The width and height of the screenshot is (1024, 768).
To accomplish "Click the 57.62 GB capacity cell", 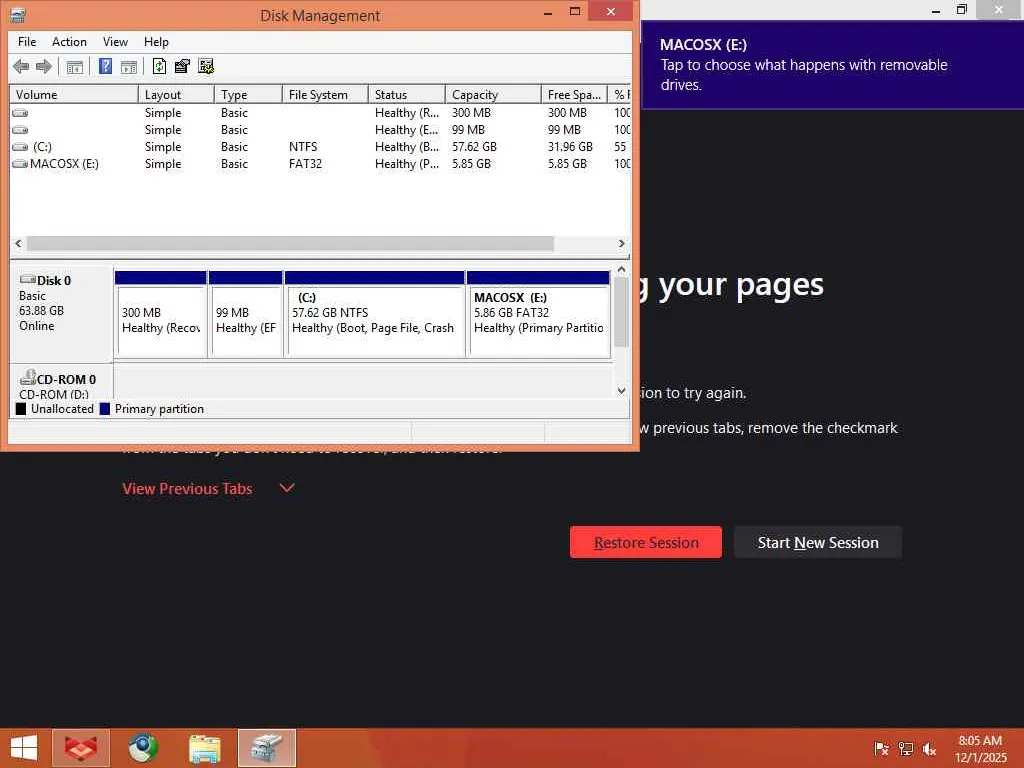I will click(x=474, y=146).
